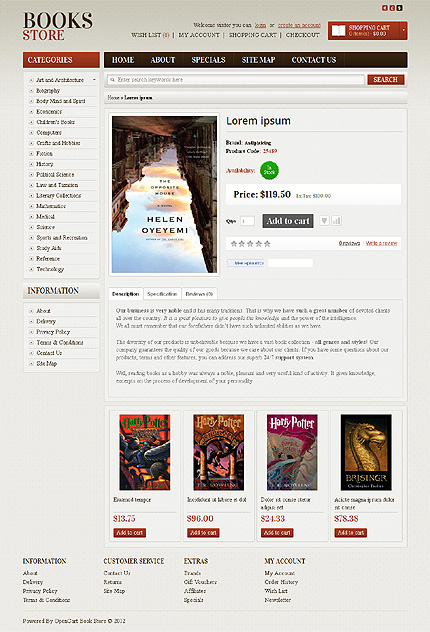The width and height of the screenshot is (430, 632).
Task: Open the Brisingr book thumbnail
Action: pyautogui.click(x=366, y=452)
